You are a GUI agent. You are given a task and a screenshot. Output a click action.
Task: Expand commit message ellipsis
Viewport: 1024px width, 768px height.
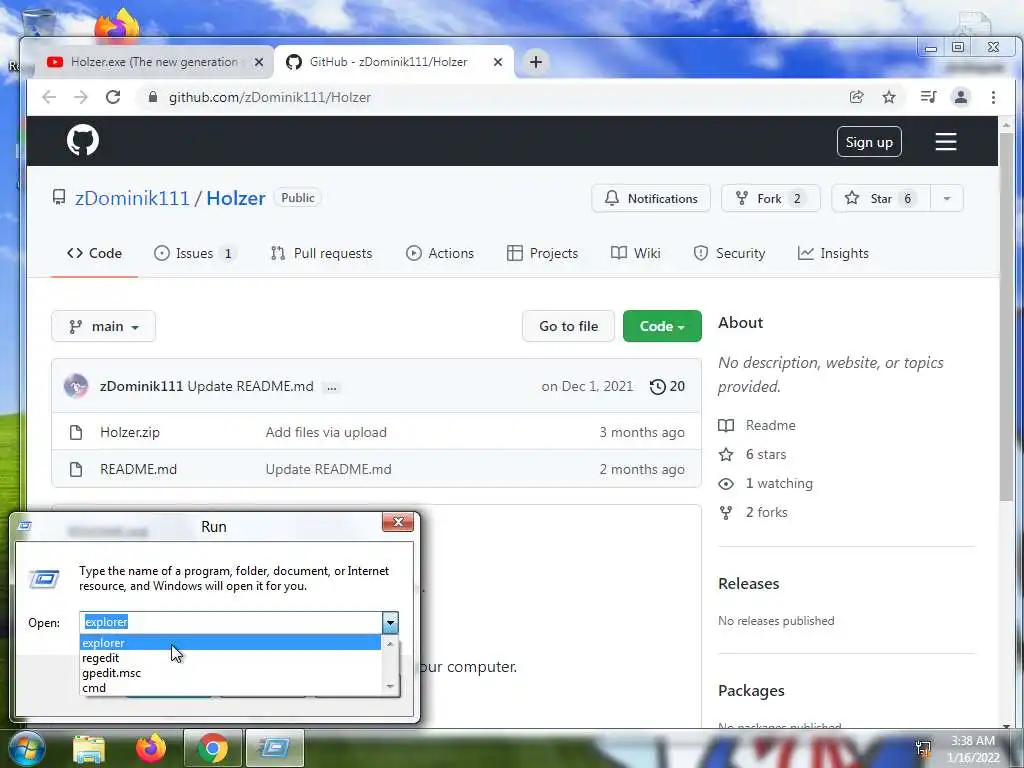pyautogui.click(x=332, y=387)
